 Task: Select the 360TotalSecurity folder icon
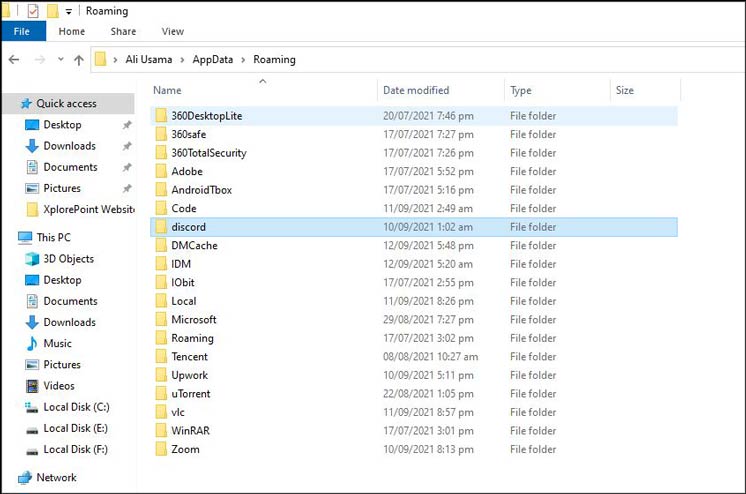coord(161,153)
